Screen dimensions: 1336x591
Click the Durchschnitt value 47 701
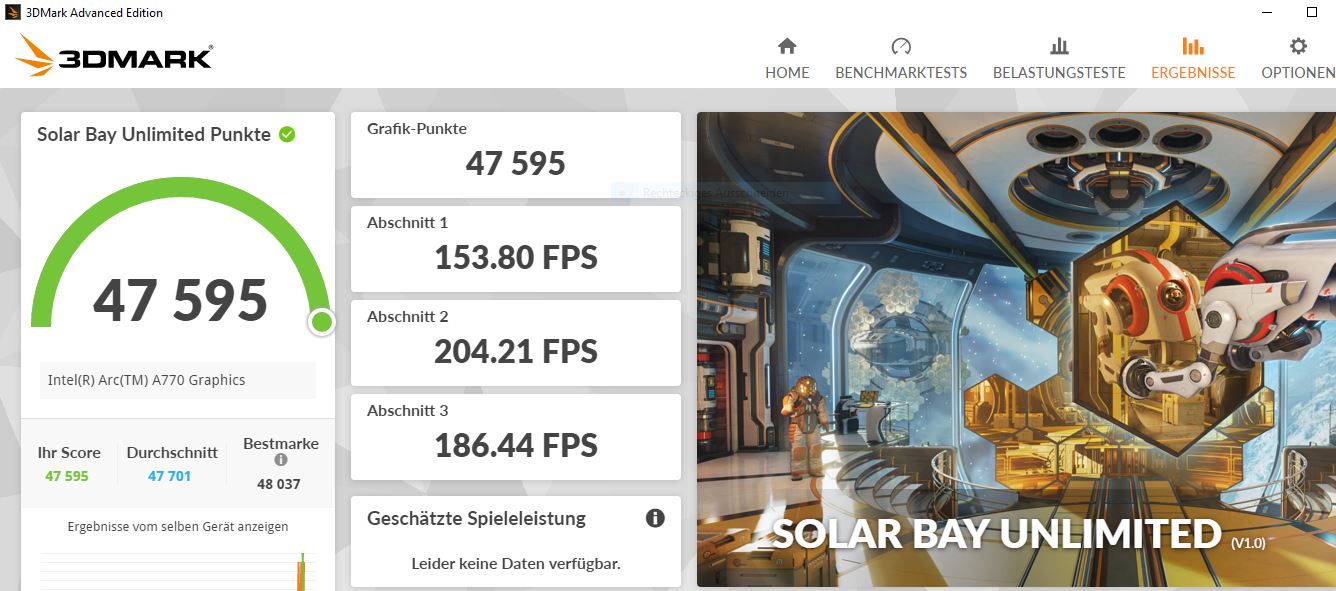click(x=169, y=476)
